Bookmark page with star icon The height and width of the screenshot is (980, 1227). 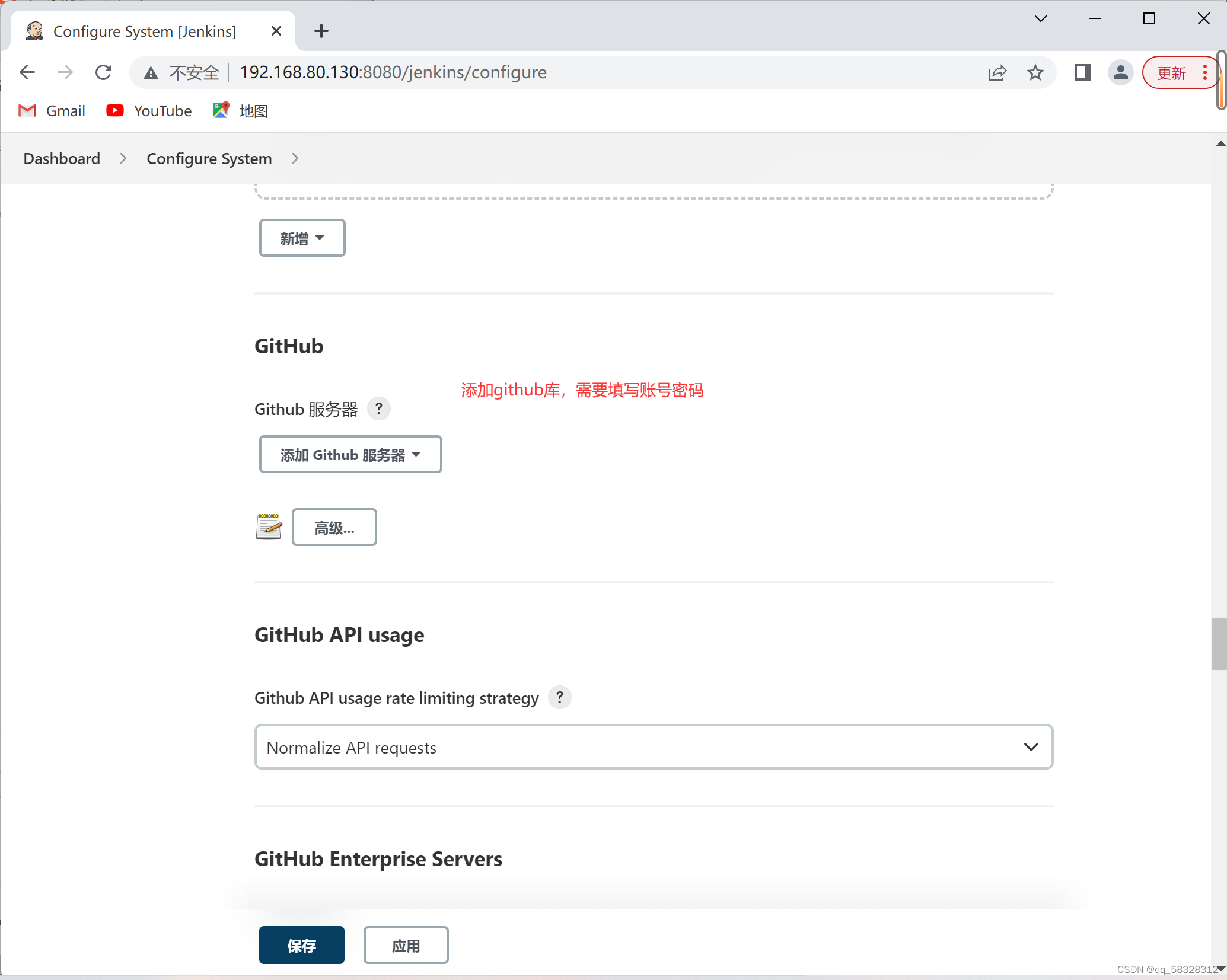(x=1035, y=72)
